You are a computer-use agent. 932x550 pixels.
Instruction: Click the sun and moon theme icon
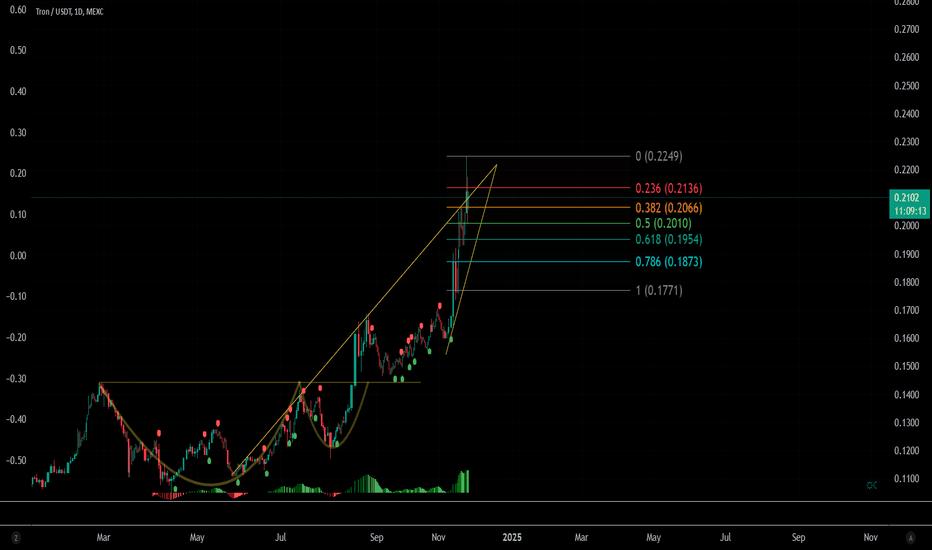coord(871,485)
